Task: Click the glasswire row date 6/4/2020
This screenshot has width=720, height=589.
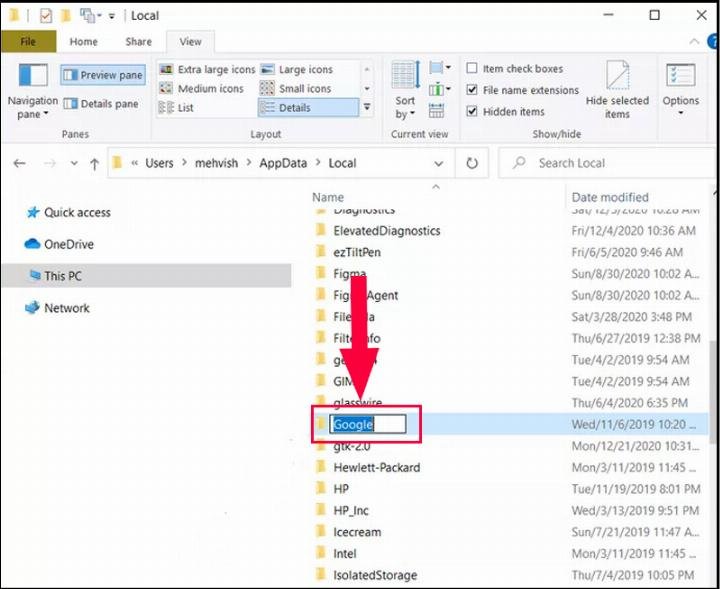Action: [629, 403]
